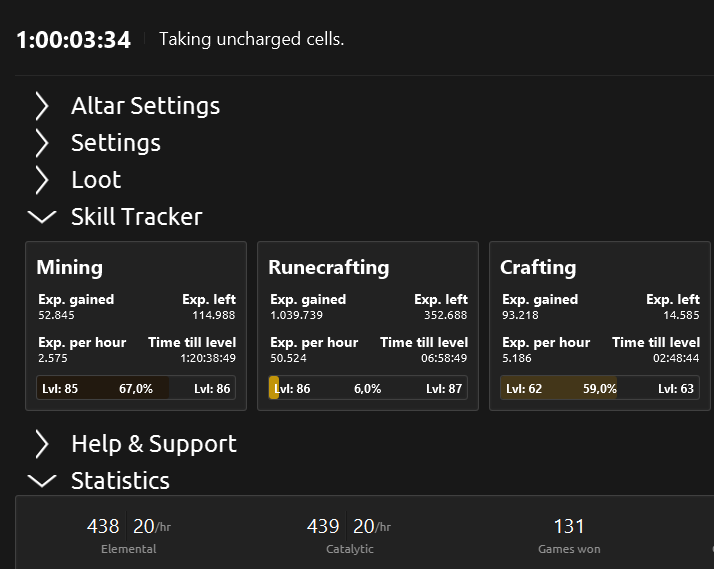Click the Skill Tracker heading
Screen dimensions: 714x569
click(x=136, y=217)
